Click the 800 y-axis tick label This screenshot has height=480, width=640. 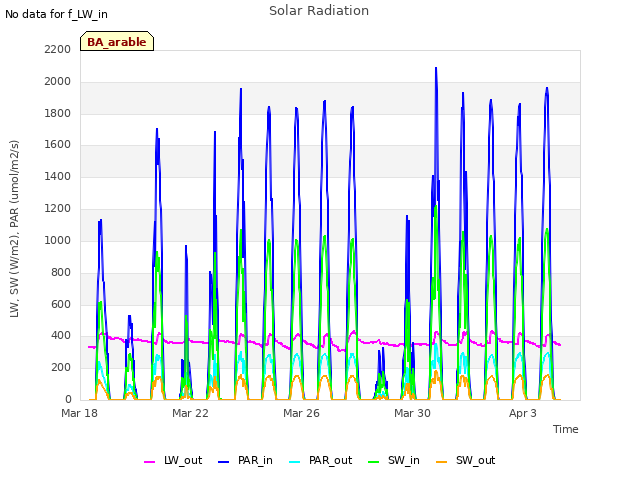click(61, 272)
